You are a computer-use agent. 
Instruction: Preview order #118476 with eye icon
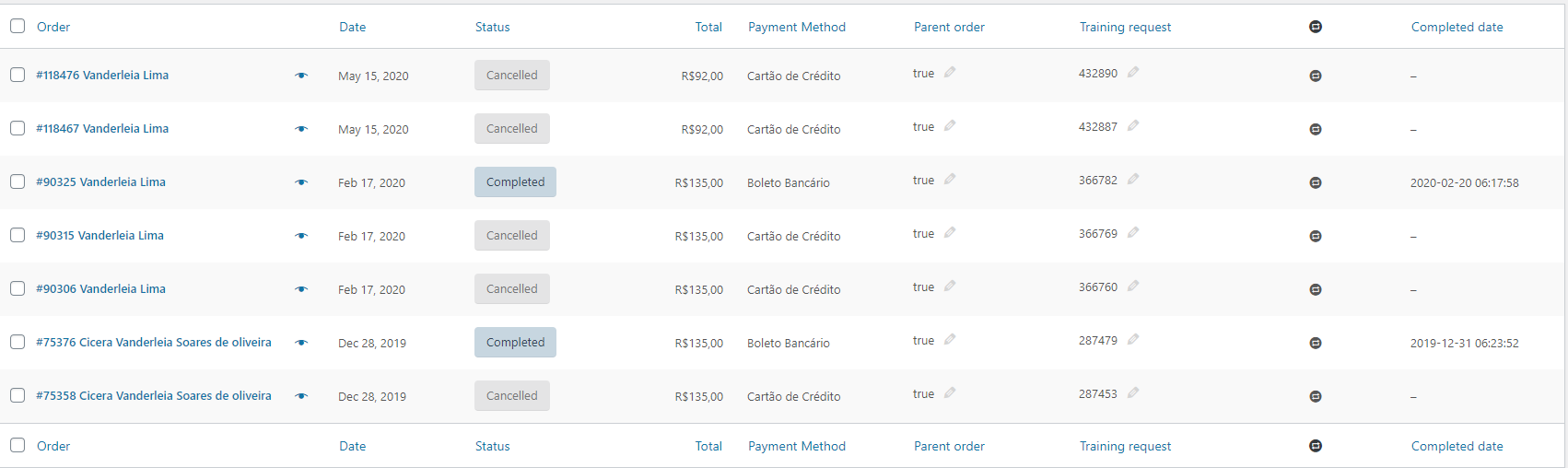point(301,76)
